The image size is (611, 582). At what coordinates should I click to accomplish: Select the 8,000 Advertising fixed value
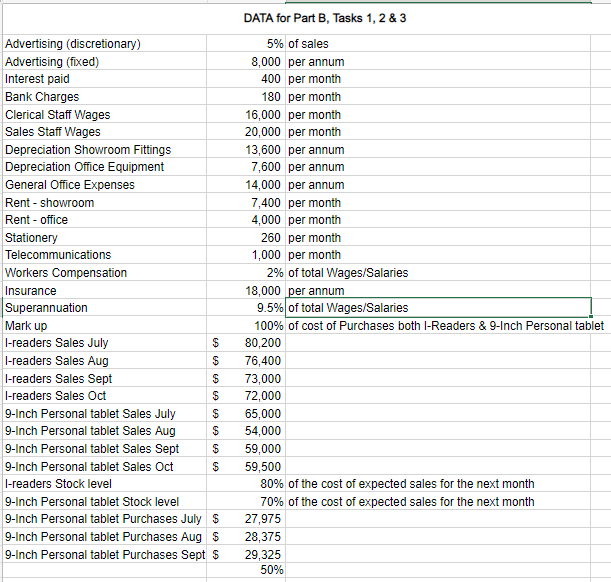(246, 62)
